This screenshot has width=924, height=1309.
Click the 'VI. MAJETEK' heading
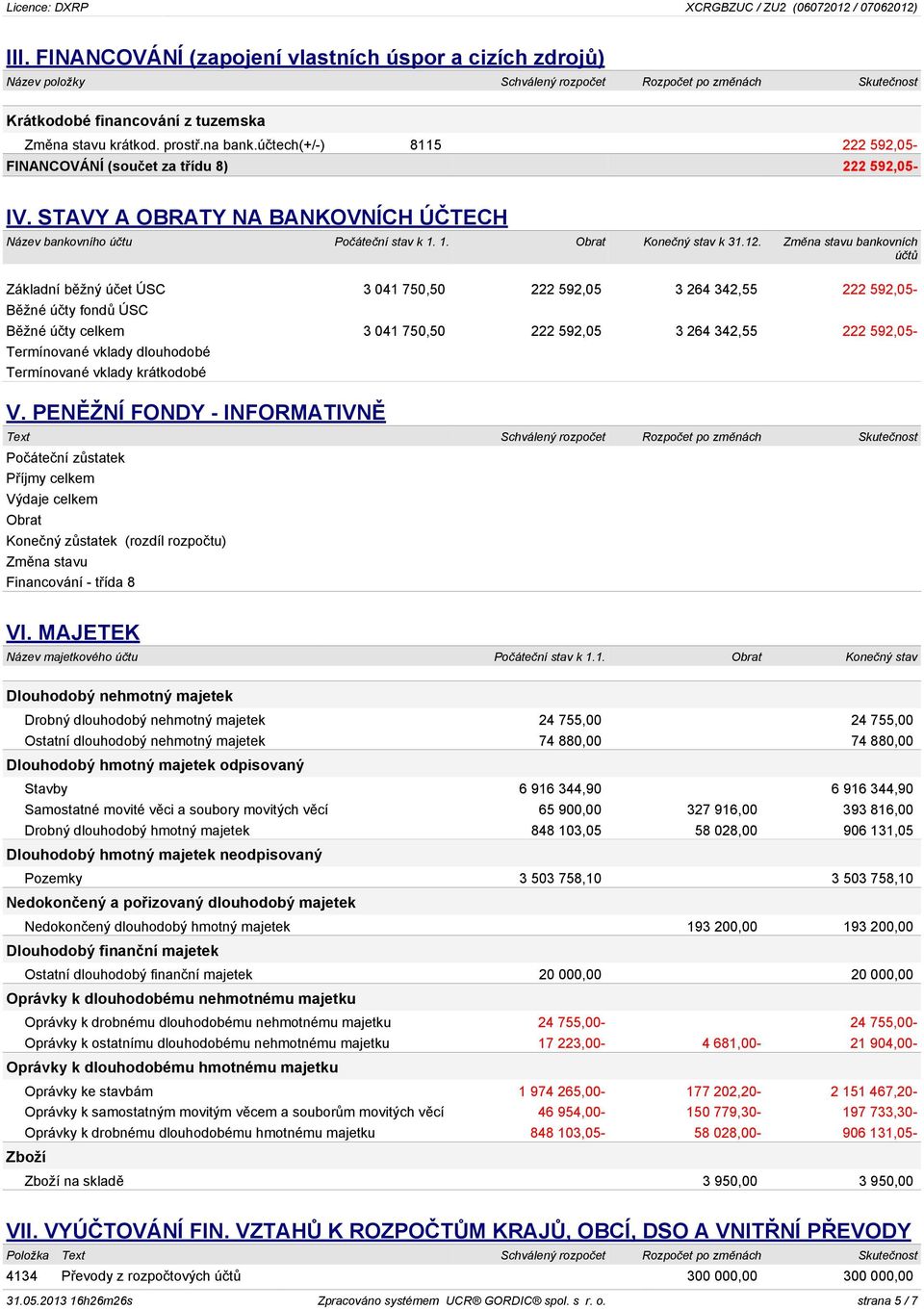click(x=73, y=633)
